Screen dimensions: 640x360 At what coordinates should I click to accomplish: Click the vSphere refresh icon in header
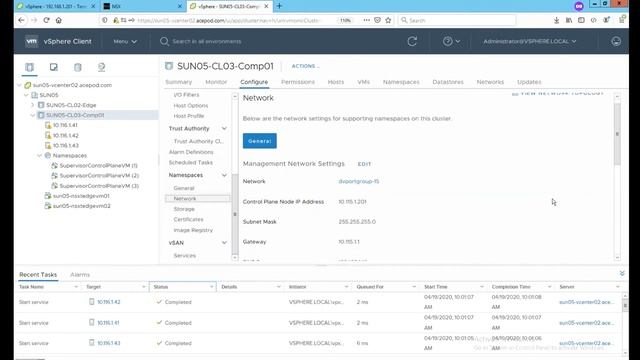click(412, 41)
